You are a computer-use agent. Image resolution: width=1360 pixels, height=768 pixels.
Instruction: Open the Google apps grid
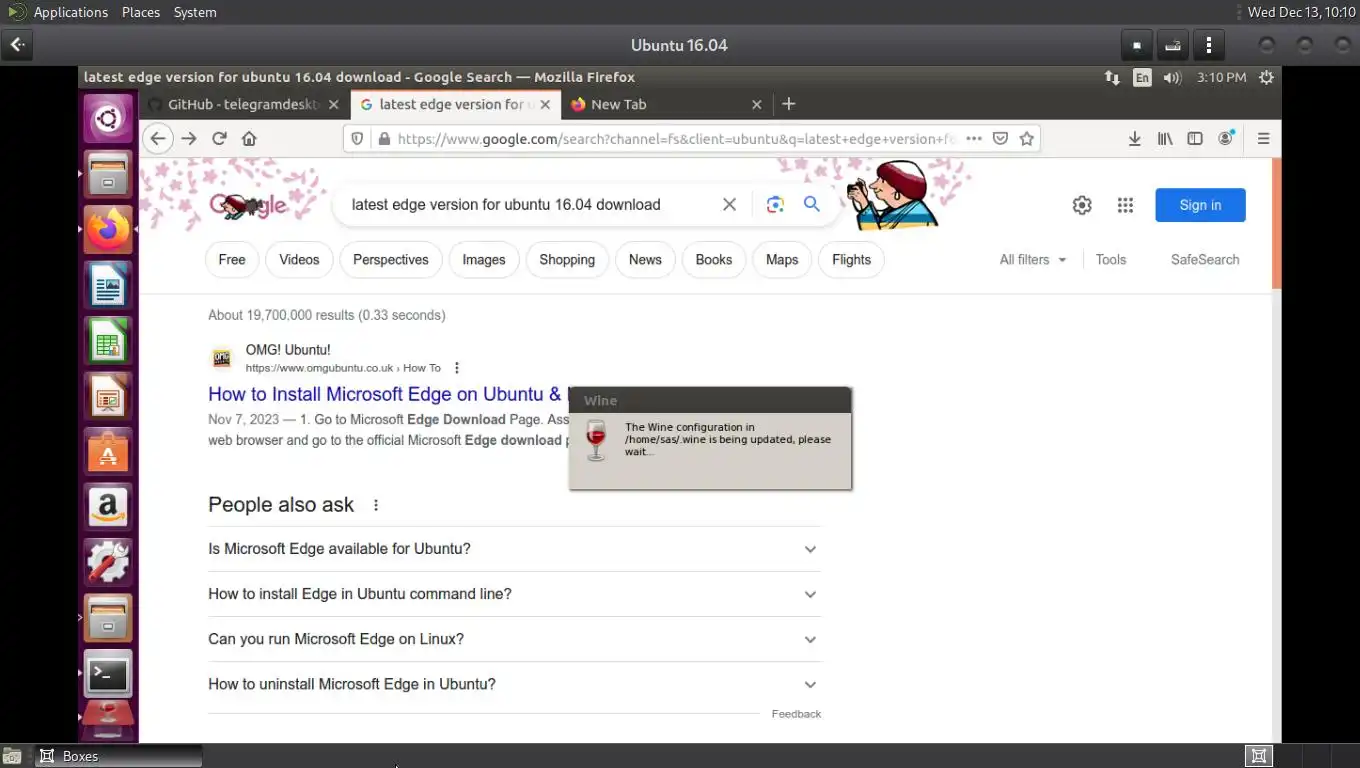tap(1125, 205)
